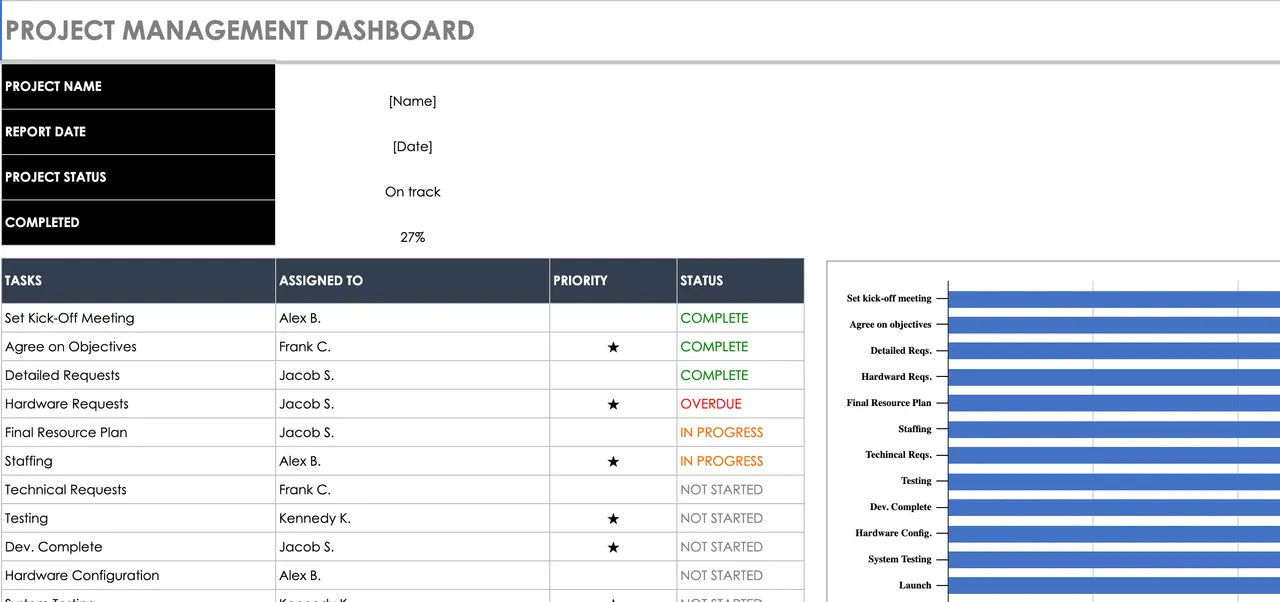Click Jacob S. in Final Resource Plan row
The image size is (1280, 602).
click(x=412, y=433)
